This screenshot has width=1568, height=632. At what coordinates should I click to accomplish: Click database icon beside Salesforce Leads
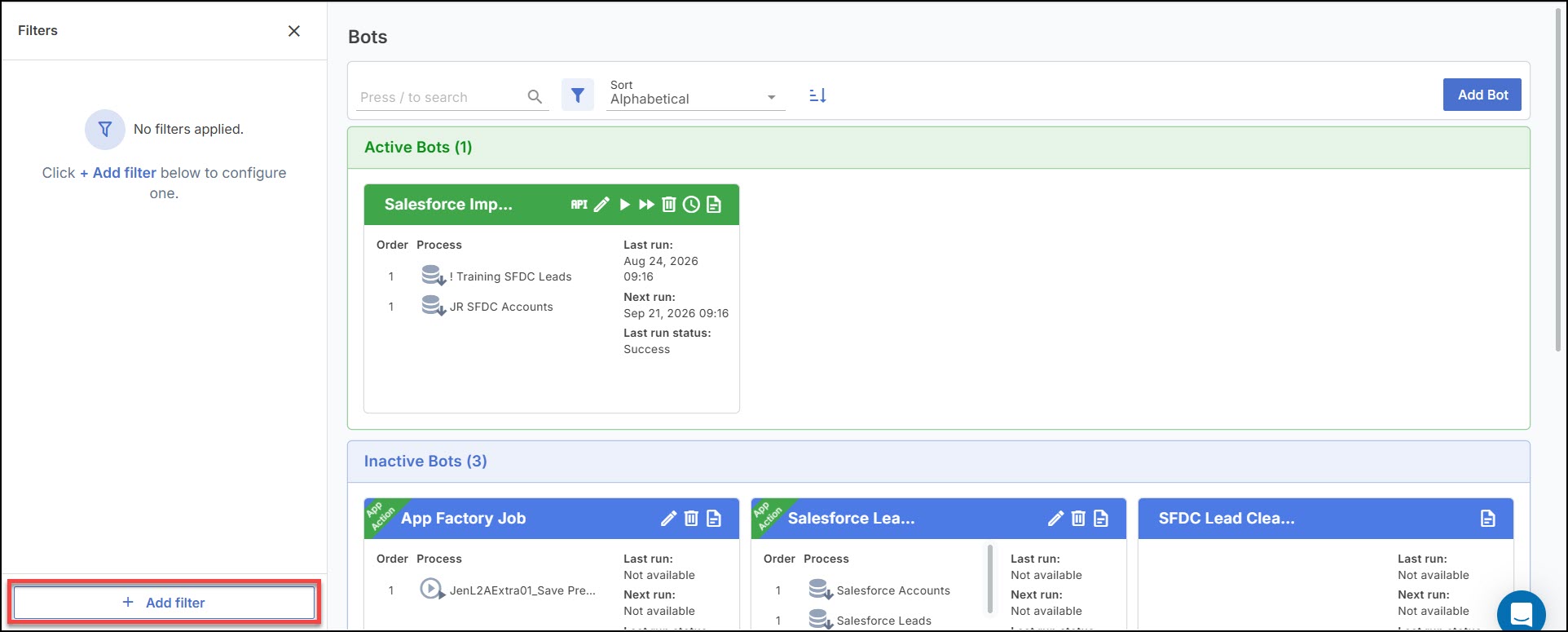click(820, 620)
